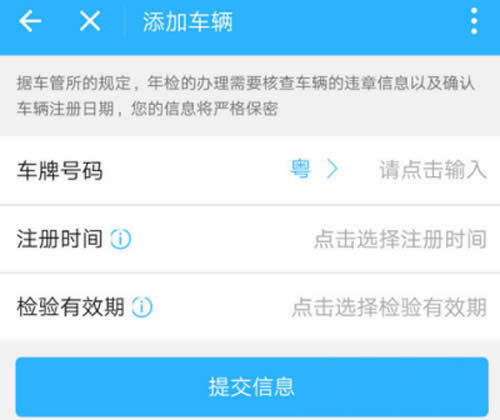
Task: Select 点击选择检验有效期 date picker
Action: pyautogui.click(x=389, y=307)
